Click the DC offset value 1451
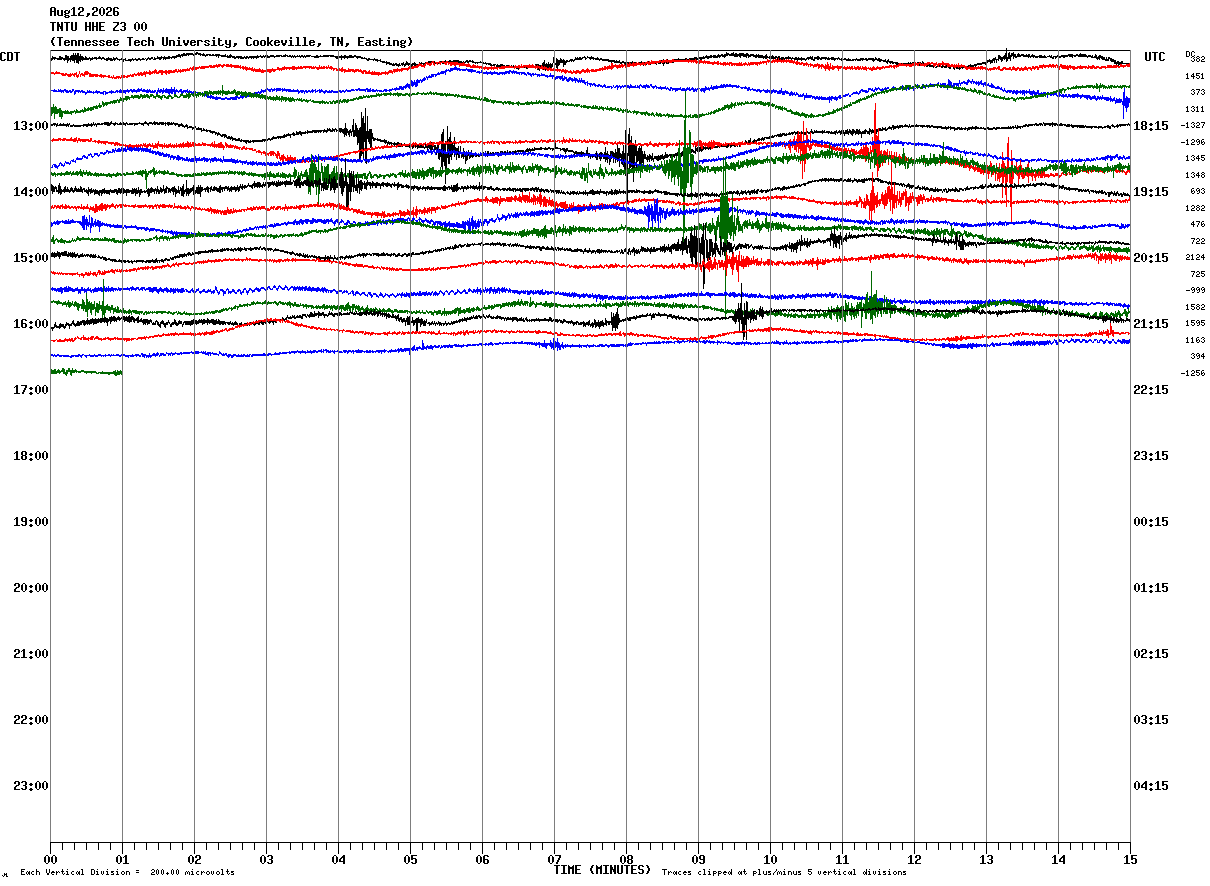This screenshot has height=886, width=1210. pos(1195,76)
